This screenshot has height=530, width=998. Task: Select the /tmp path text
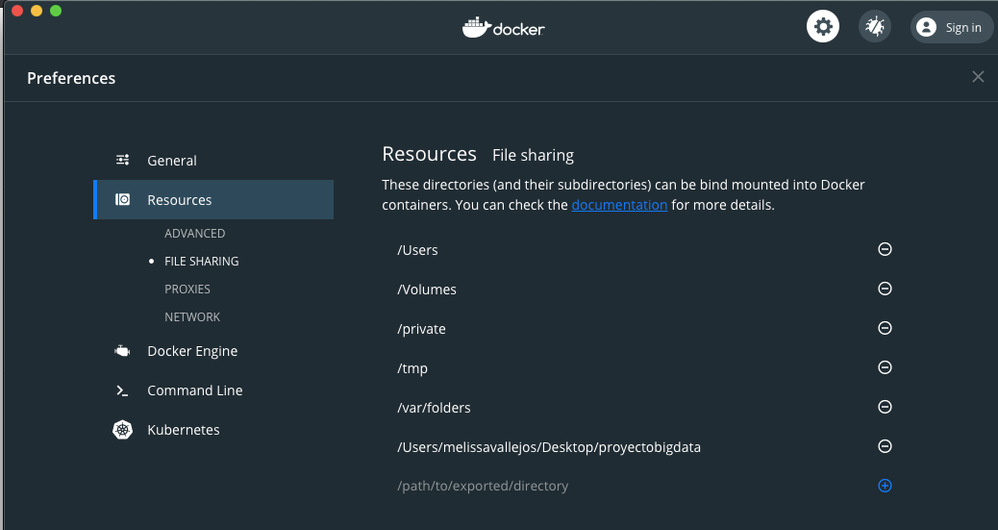(412, 368)
